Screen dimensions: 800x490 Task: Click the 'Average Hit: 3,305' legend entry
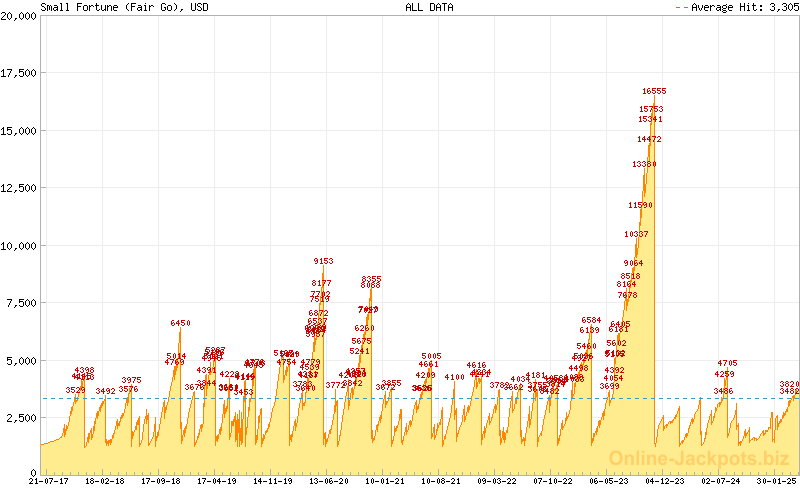point(736,7)
